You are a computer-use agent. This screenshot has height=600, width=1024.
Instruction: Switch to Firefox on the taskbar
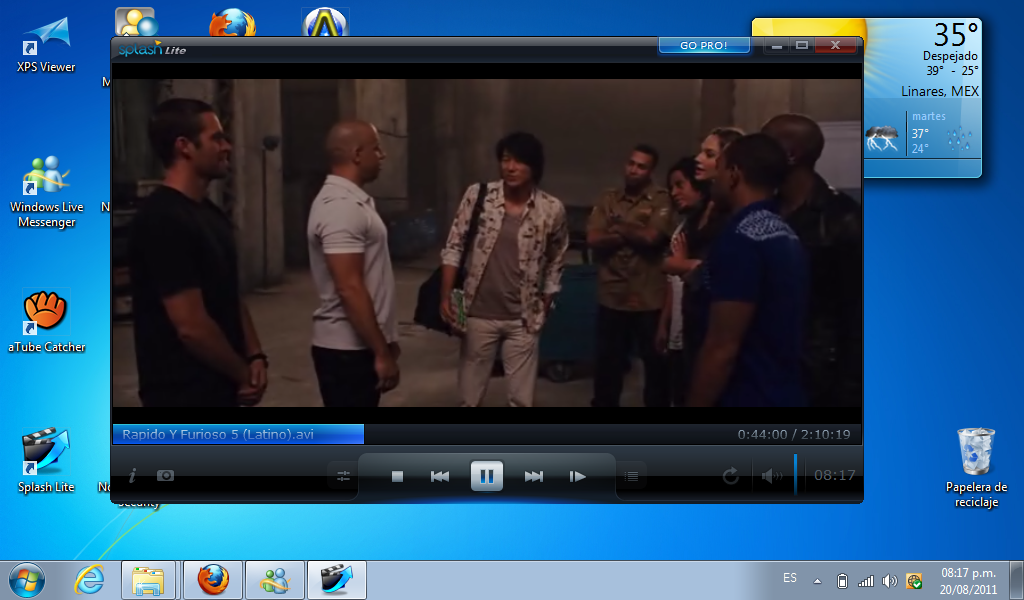(x=213, y=580)
